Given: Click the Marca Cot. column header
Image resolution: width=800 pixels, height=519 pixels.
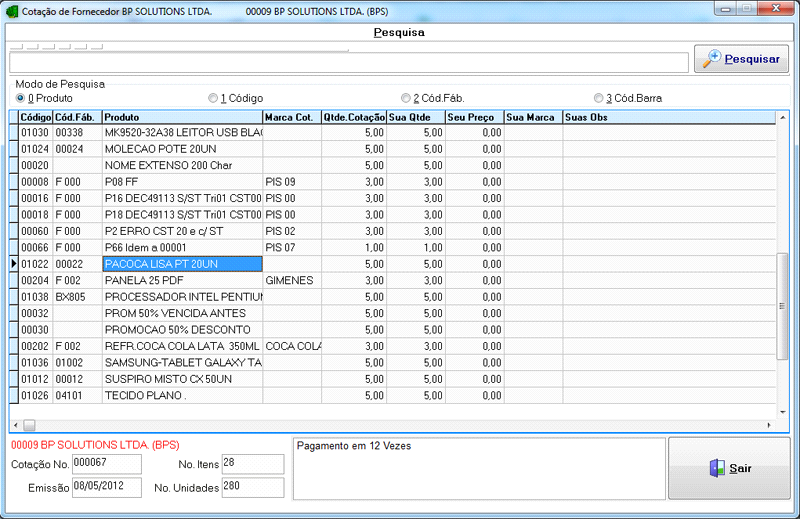Looking at the screenshot, I should click(x=292, y=117).
